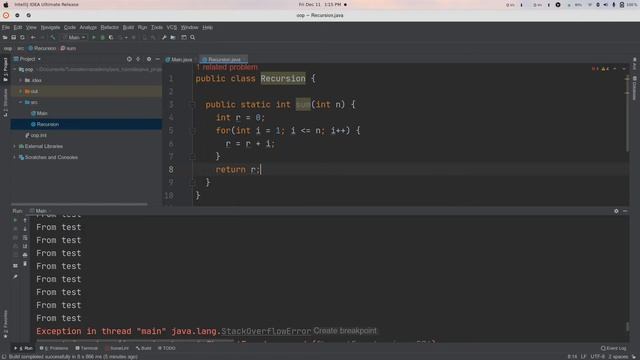Open the Main run configuration dropdown
This screenshot has height=360, width=640.
pos(74,38)
